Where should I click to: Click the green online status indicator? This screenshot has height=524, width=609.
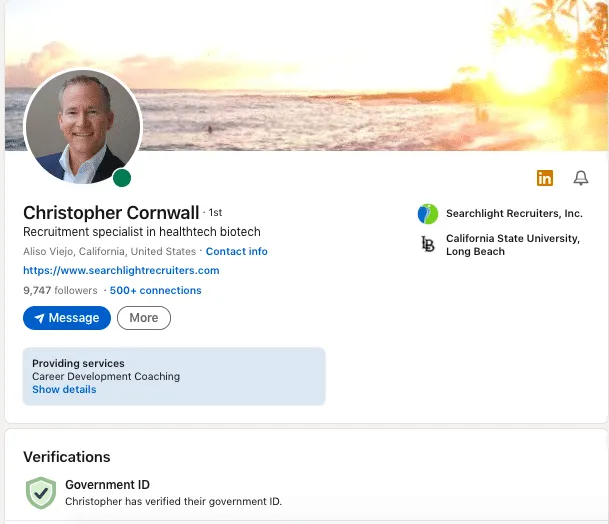coord(122,178)
